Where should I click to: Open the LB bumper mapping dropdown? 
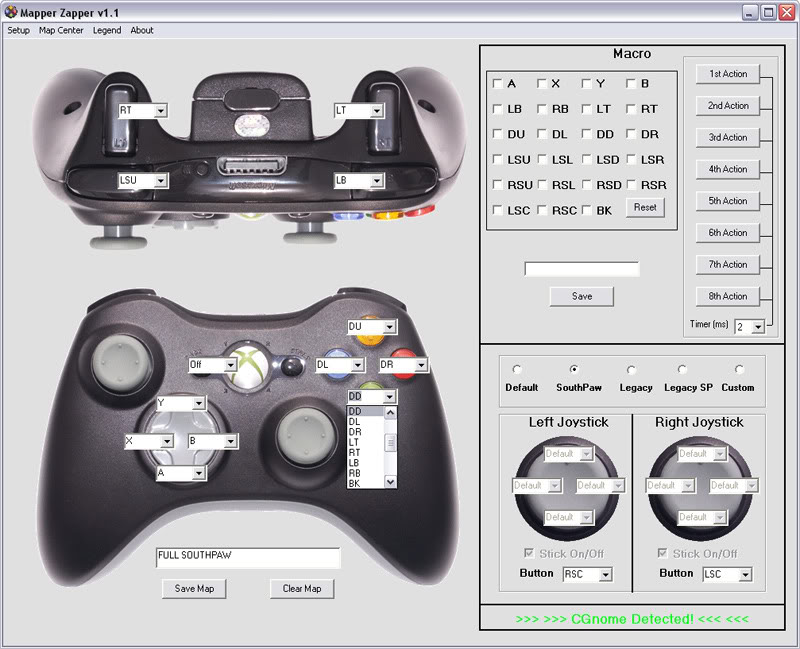[377, 181]
